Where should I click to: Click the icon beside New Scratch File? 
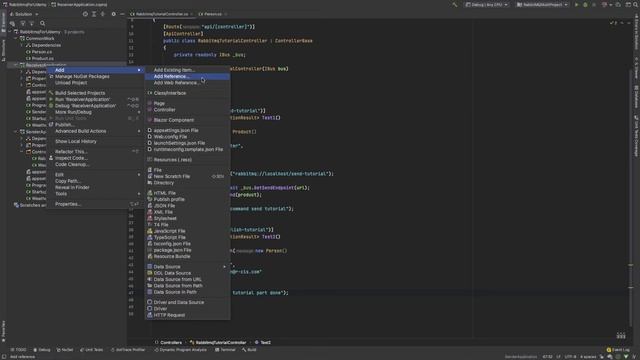click(x=150, y=176)
